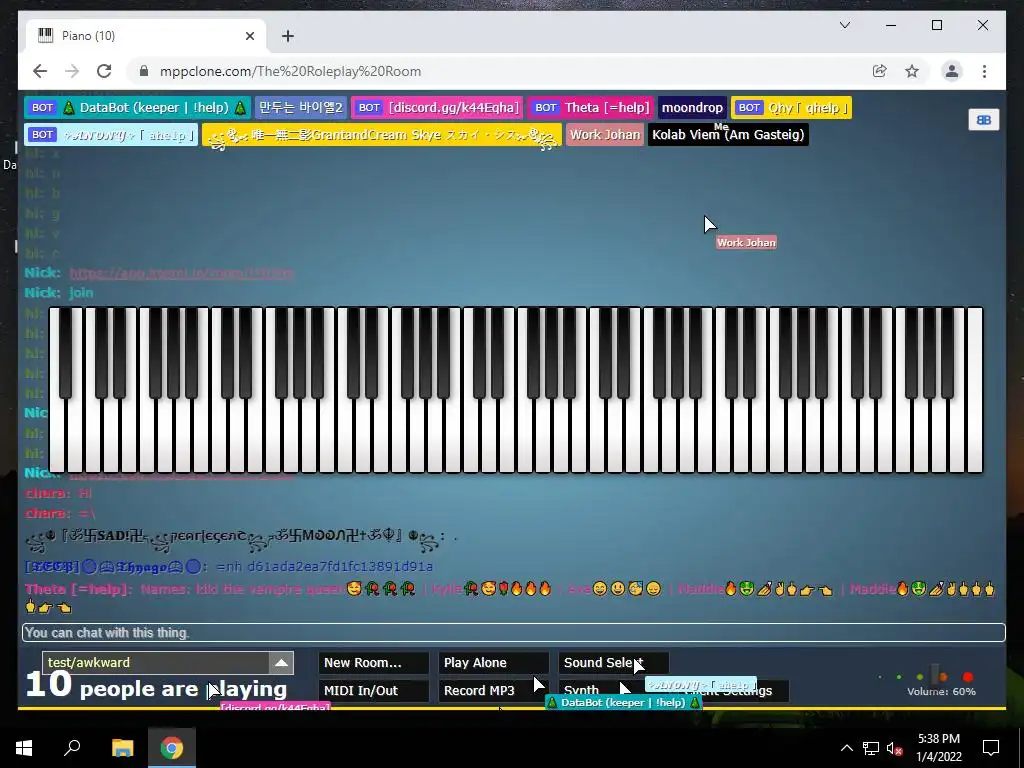The image size is (1024, 768).
Task: Open a new browser tab
Action: click(x=288, y=36)
